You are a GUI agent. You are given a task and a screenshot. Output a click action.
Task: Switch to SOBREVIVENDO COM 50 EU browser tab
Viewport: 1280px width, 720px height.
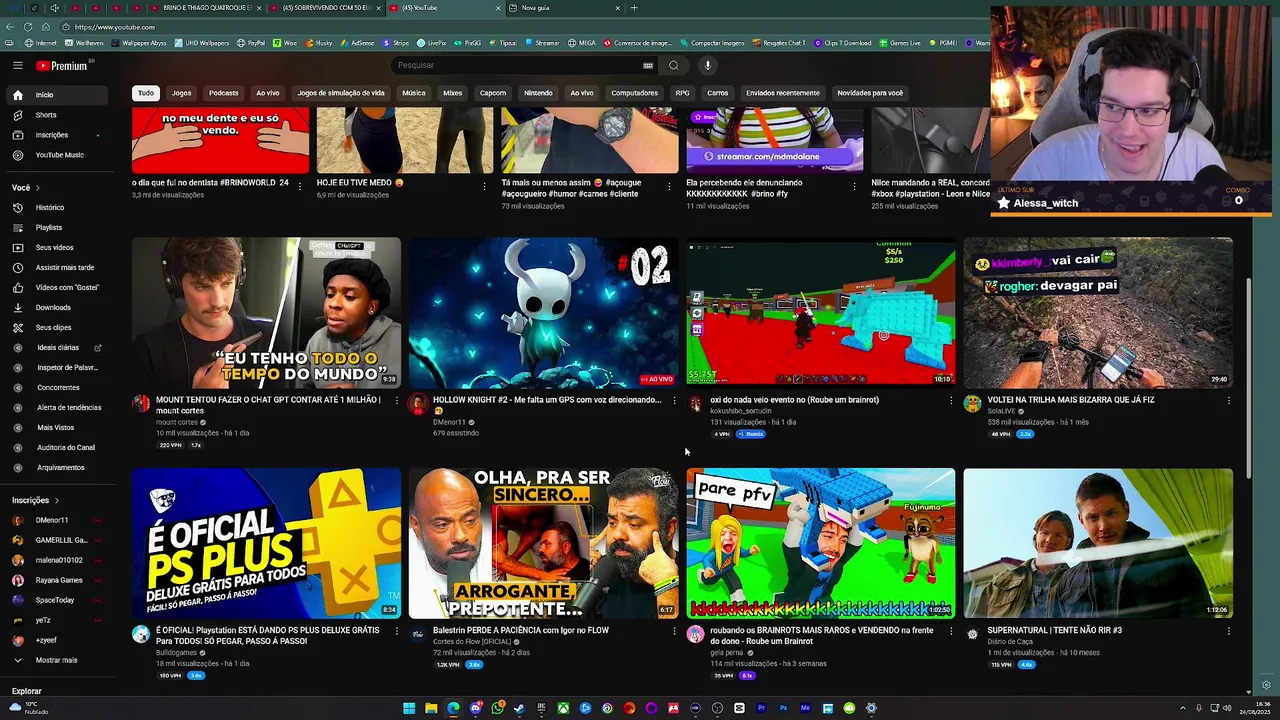(325, 8)
